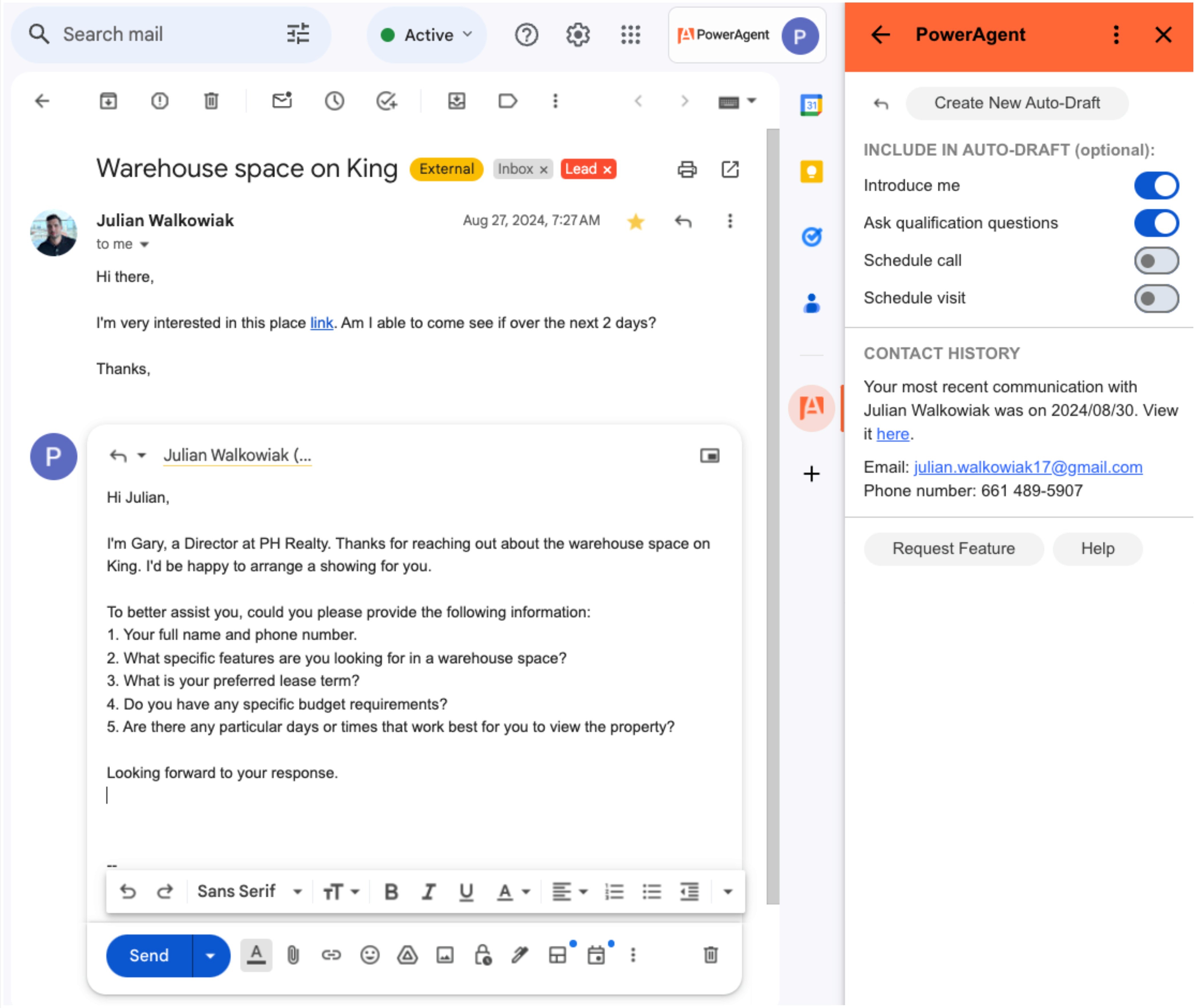This screenshot has height=1008, width=1195.
Task: Insert emoji into the reply
Action: click(x=369, y=955)
